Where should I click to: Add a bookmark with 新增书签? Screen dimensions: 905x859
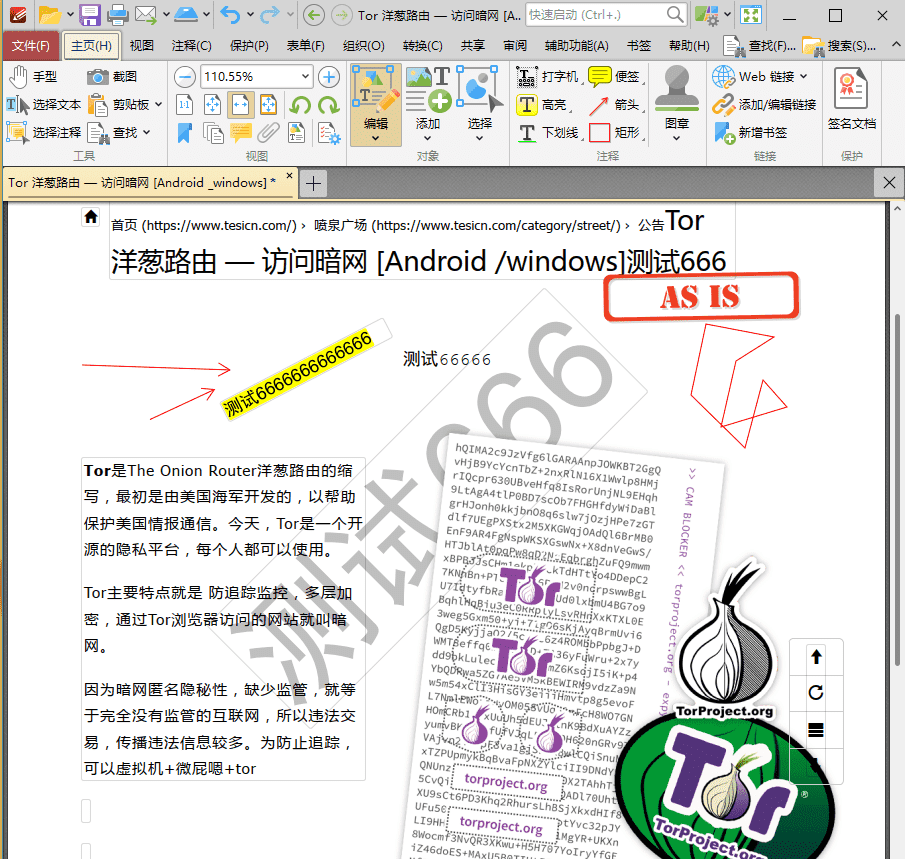[750, 133]
